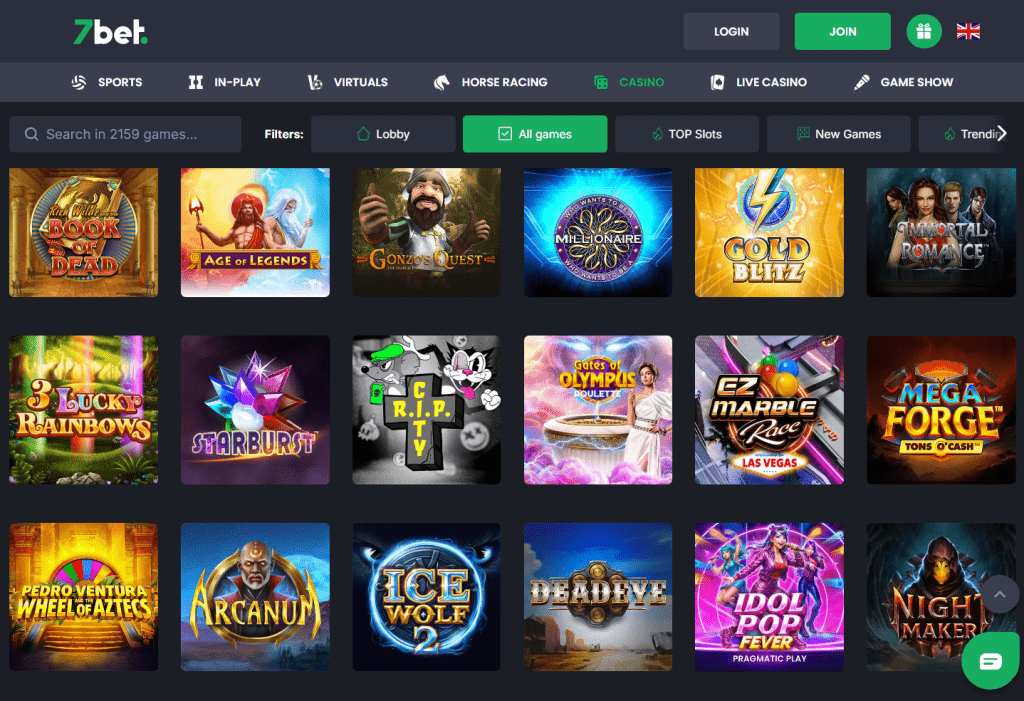
Task: Launch the Deadeye game
Action: [598, 597]
